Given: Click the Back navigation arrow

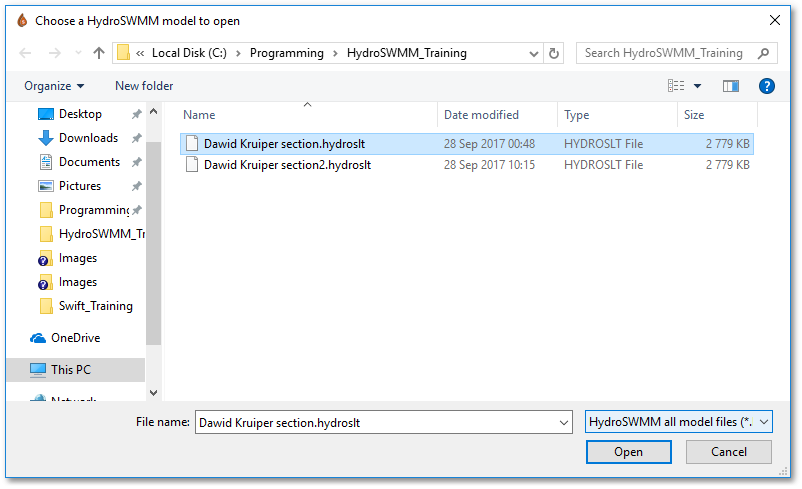Looking at the screenshot, I should [25, 53].
